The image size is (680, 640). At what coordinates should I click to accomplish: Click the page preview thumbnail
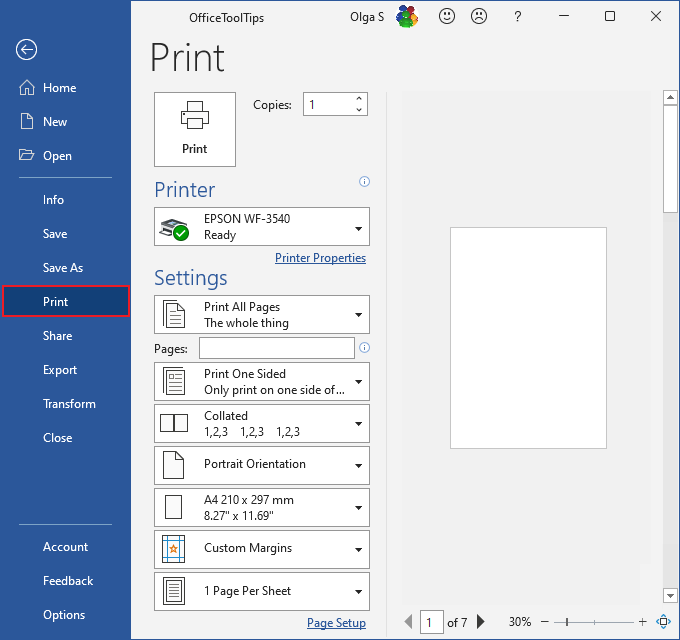pyautogui.click(x=528, y=338)
